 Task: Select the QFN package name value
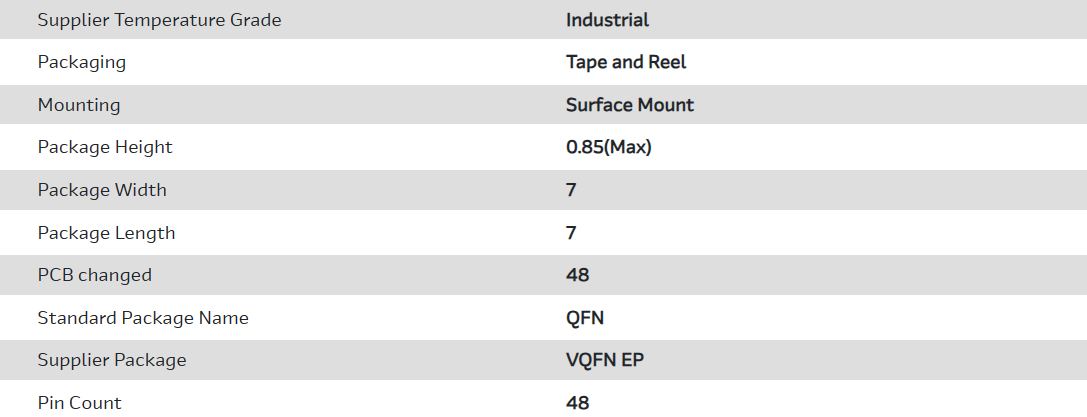(x=584, y=318)
